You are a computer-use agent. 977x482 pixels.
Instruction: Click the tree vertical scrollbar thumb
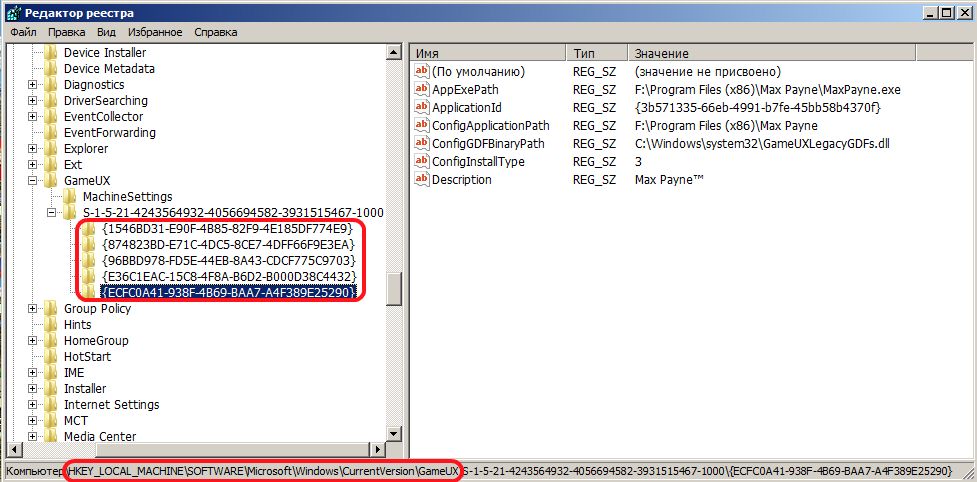tap(394, 290)
